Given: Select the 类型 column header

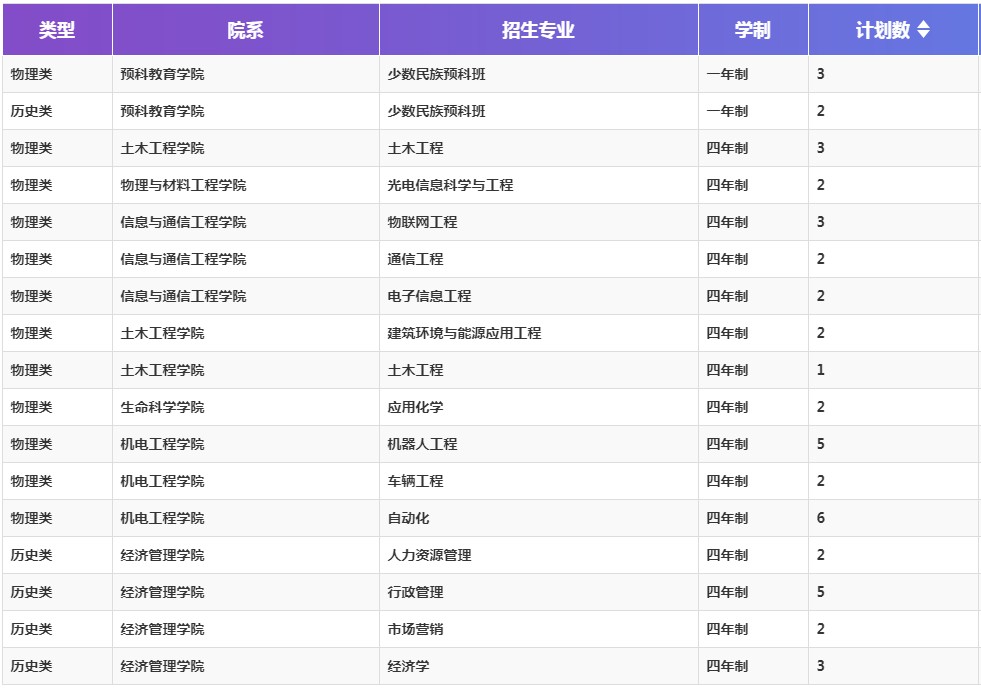Looking at the screenshot, I should coord(57,30).
